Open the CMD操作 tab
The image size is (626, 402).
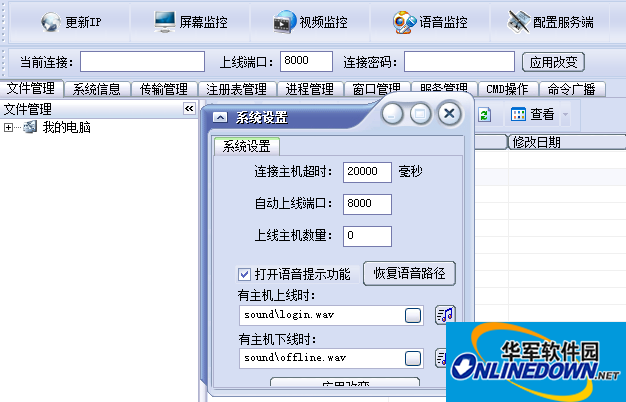point(507,89)
